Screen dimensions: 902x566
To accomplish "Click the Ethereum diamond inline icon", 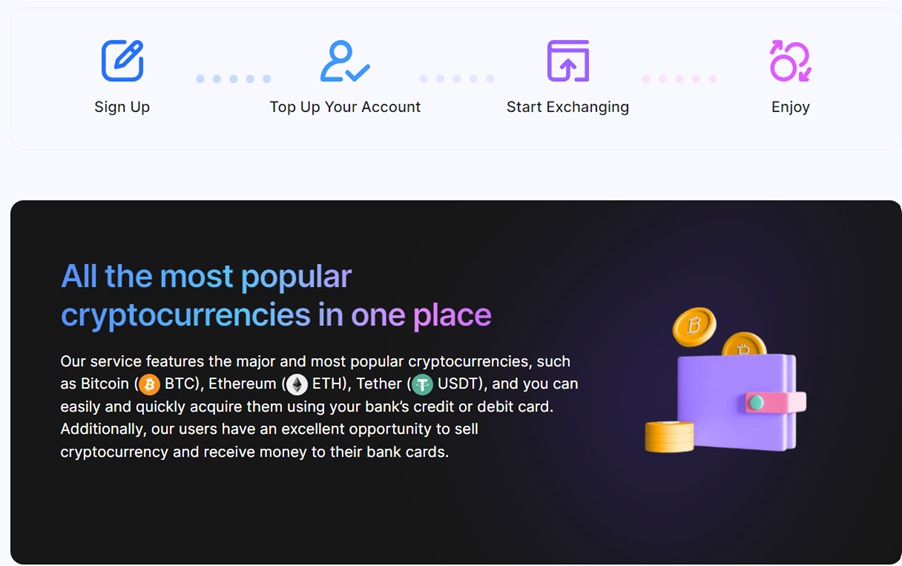I will click(x=297, y=384).
